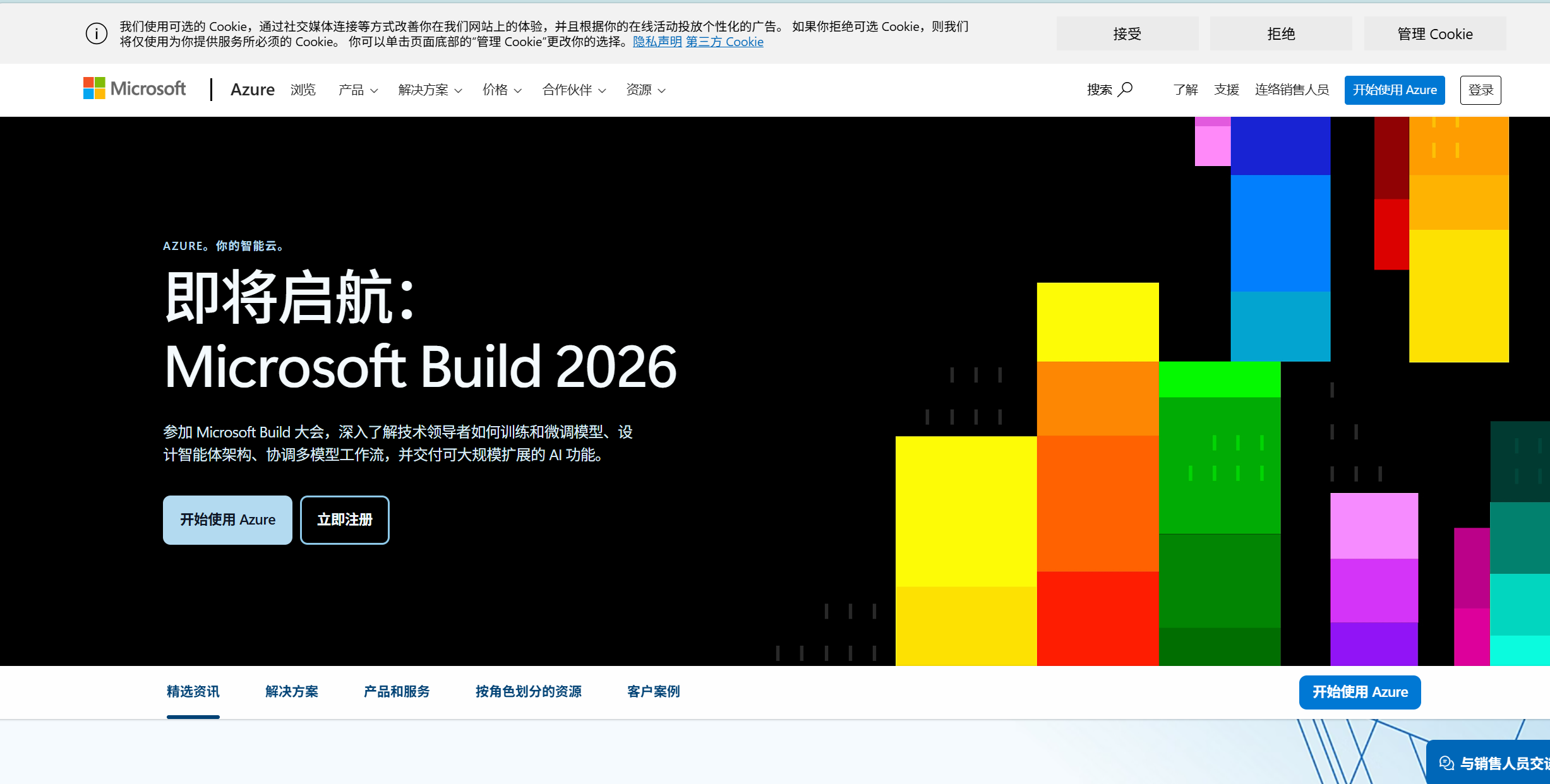Click hero 开始使用 Azure button

pyautogui.click(x=227, y=520)
